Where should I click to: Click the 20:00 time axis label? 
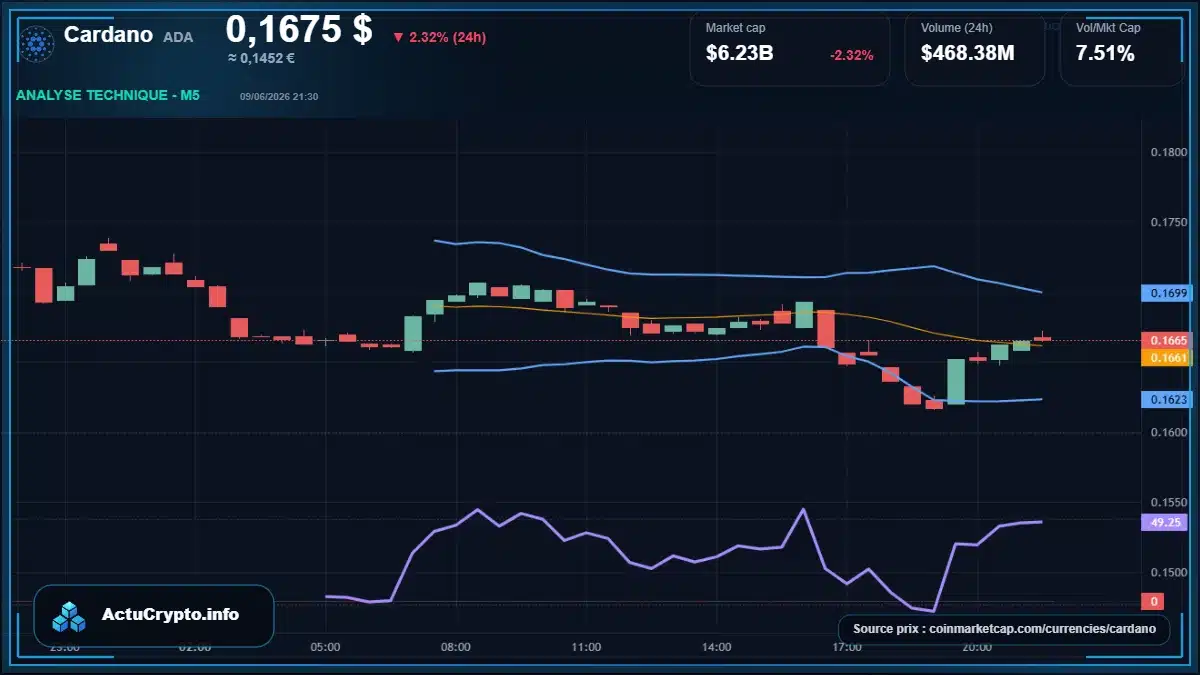point(977,647)
